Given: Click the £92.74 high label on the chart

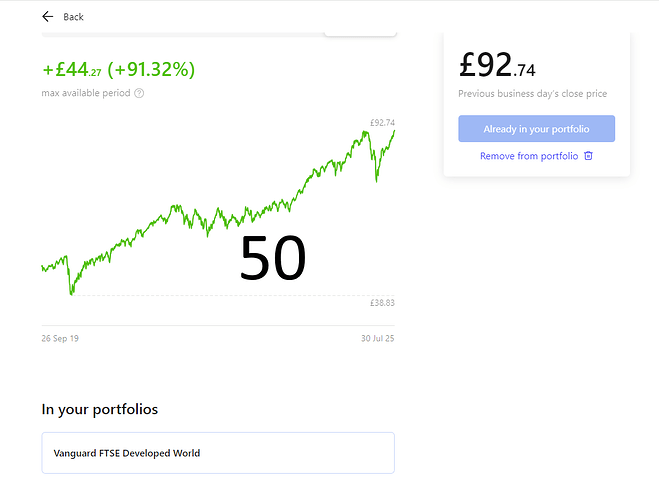Looking at the screenshot, I should point(382,123).
